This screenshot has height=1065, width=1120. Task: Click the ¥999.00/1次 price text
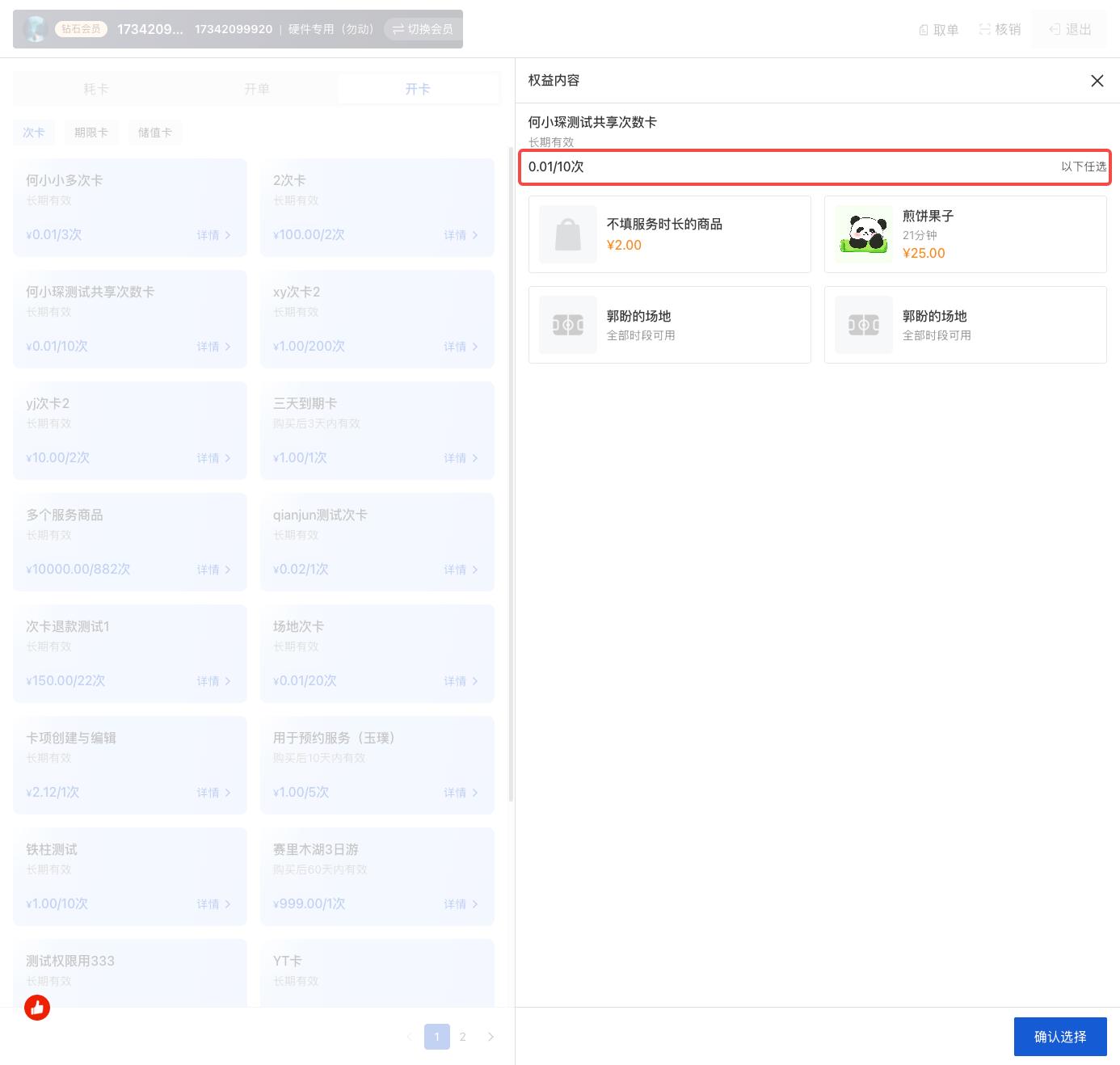(x=309, y=903)
